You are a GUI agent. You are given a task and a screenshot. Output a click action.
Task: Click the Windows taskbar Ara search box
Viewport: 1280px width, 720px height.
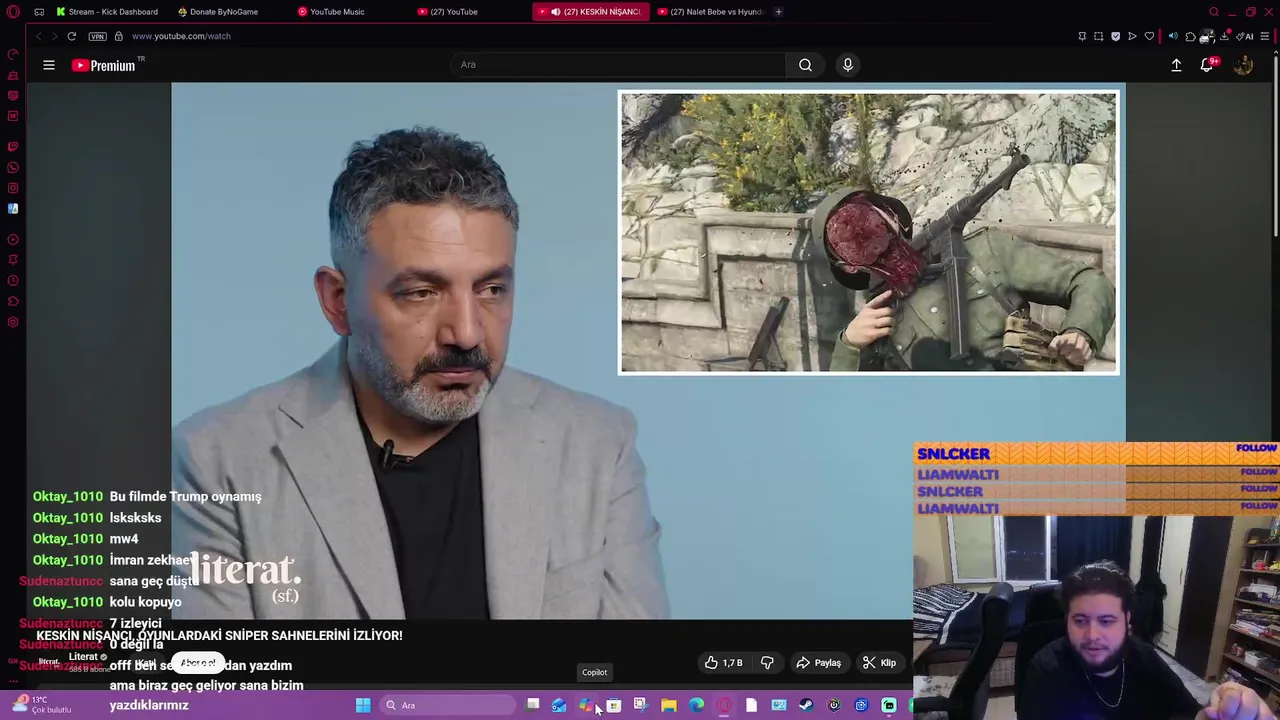tap(447, 705)
